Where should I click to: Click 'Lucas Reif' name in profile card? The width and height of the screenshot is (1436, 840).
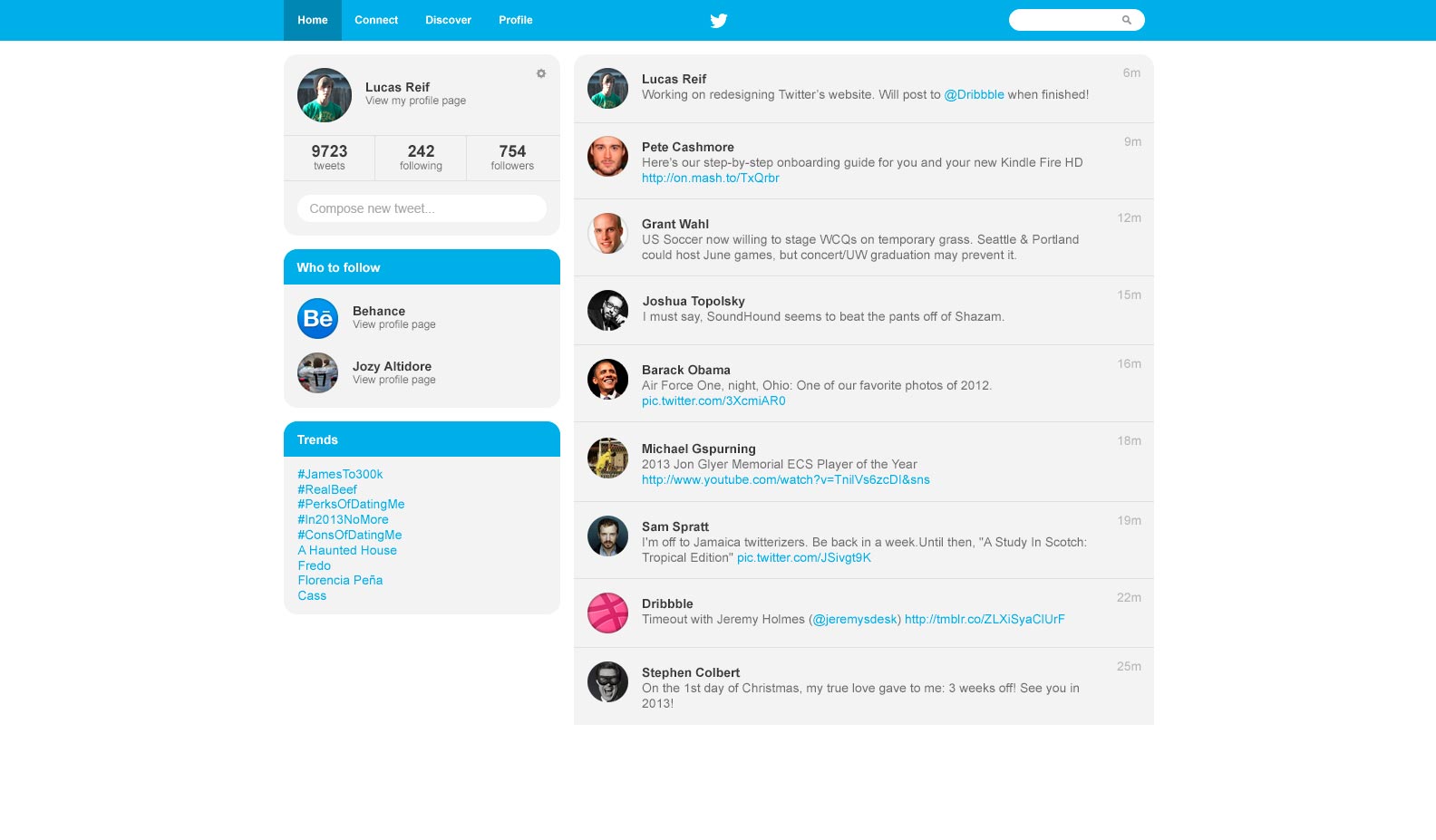(397, 87)
